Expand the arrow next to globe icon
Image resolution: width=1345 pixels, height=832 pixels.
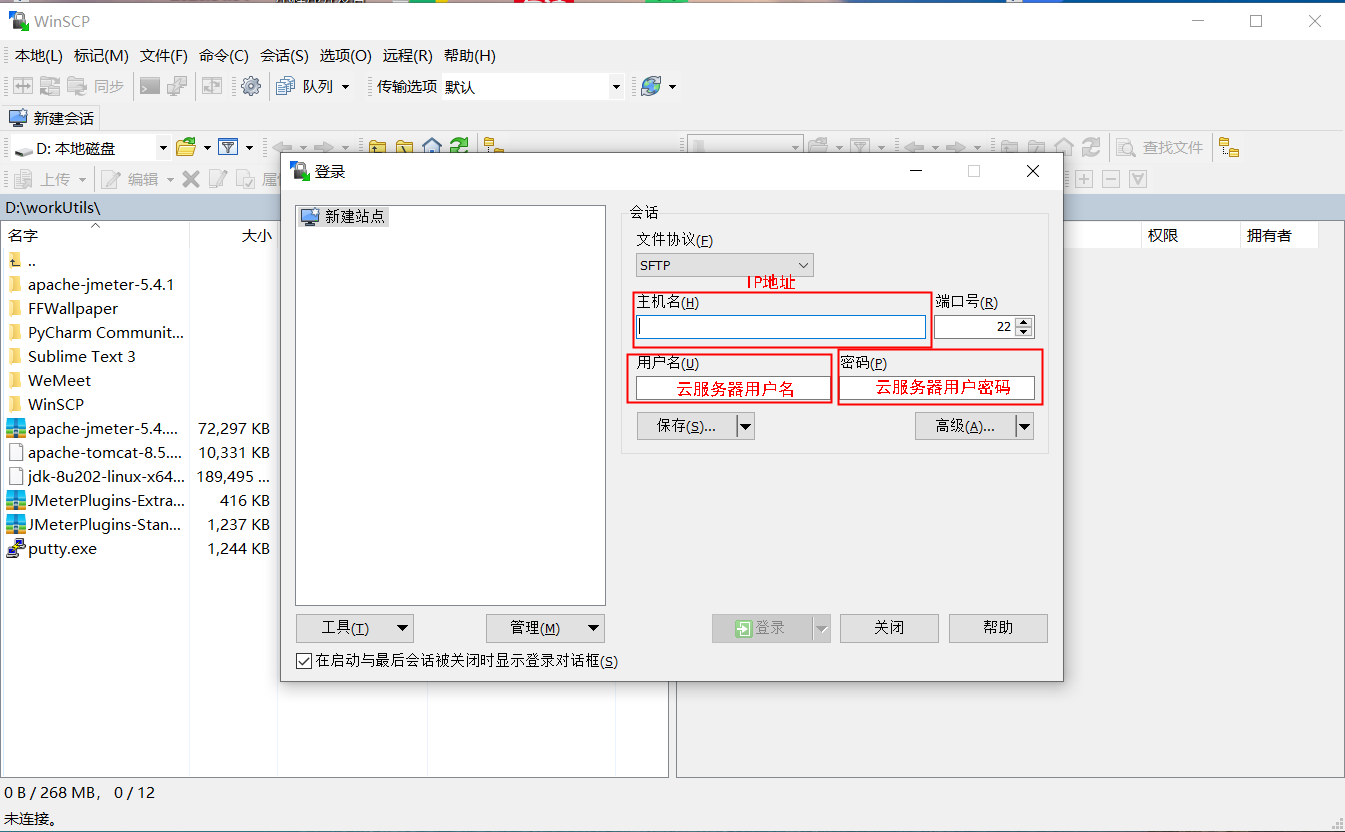coord(672,87)
